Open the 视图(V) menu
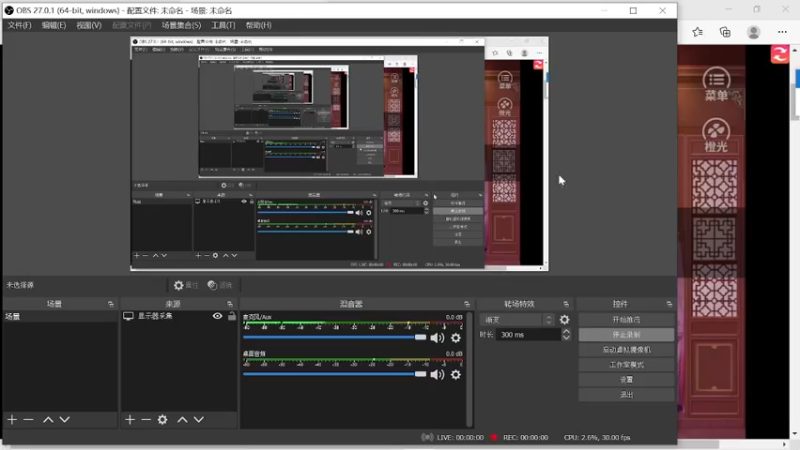 coord(89,25)
